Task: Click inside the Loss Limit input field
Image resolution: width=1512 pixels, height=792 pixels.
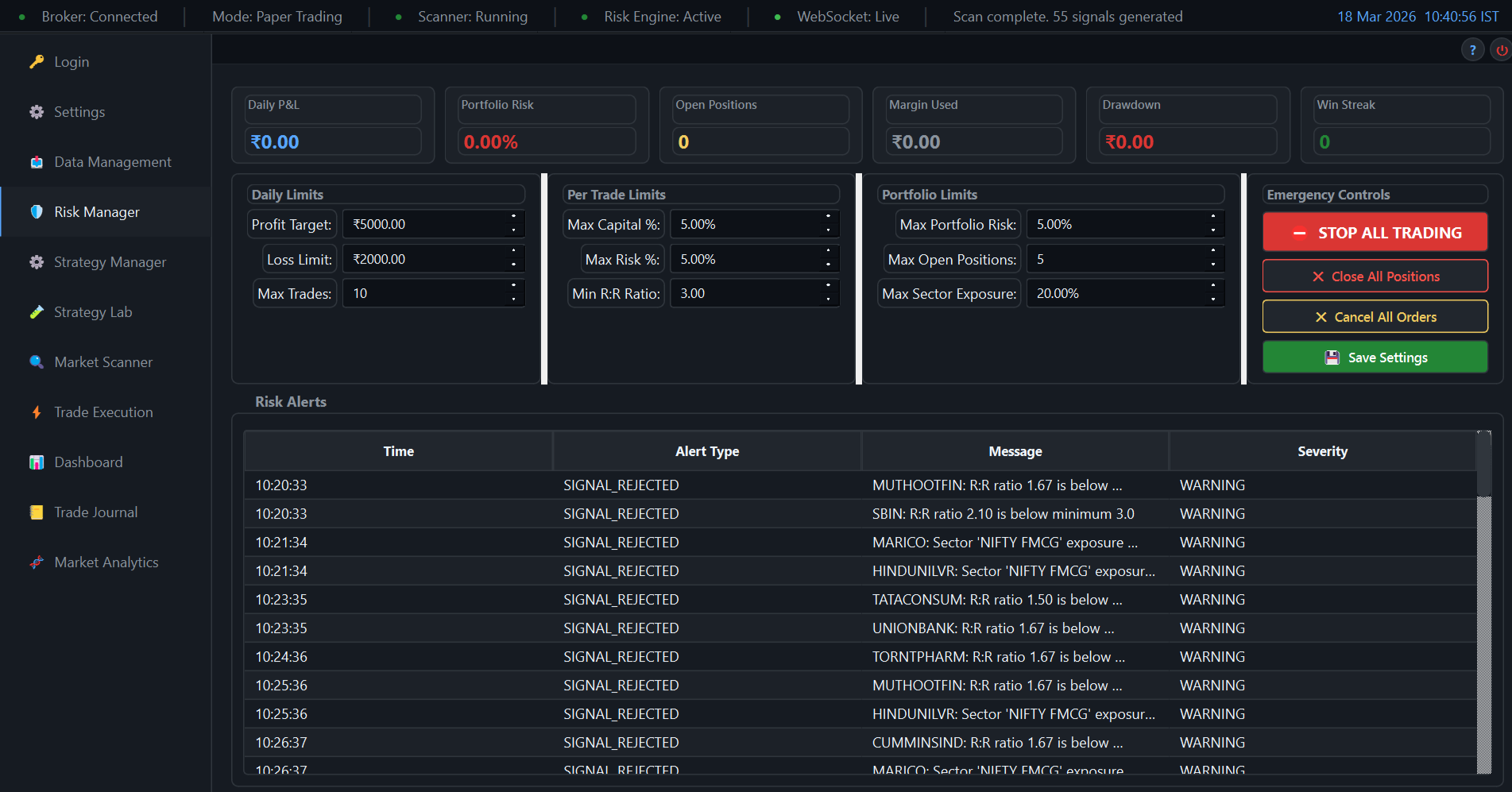Action: point(421,258)
